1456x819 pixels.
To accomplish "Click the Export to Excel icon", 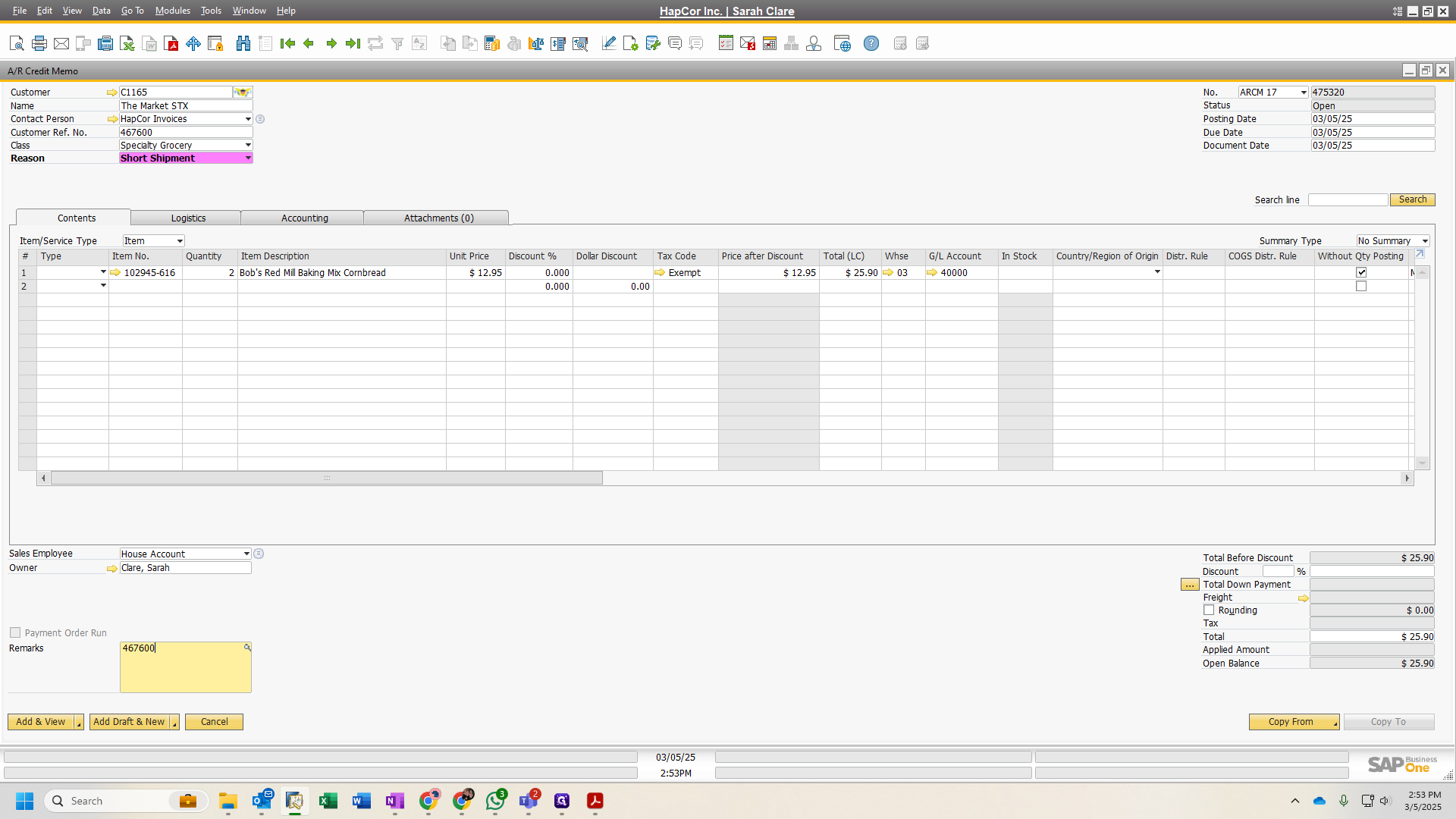I will pos(127,44).
